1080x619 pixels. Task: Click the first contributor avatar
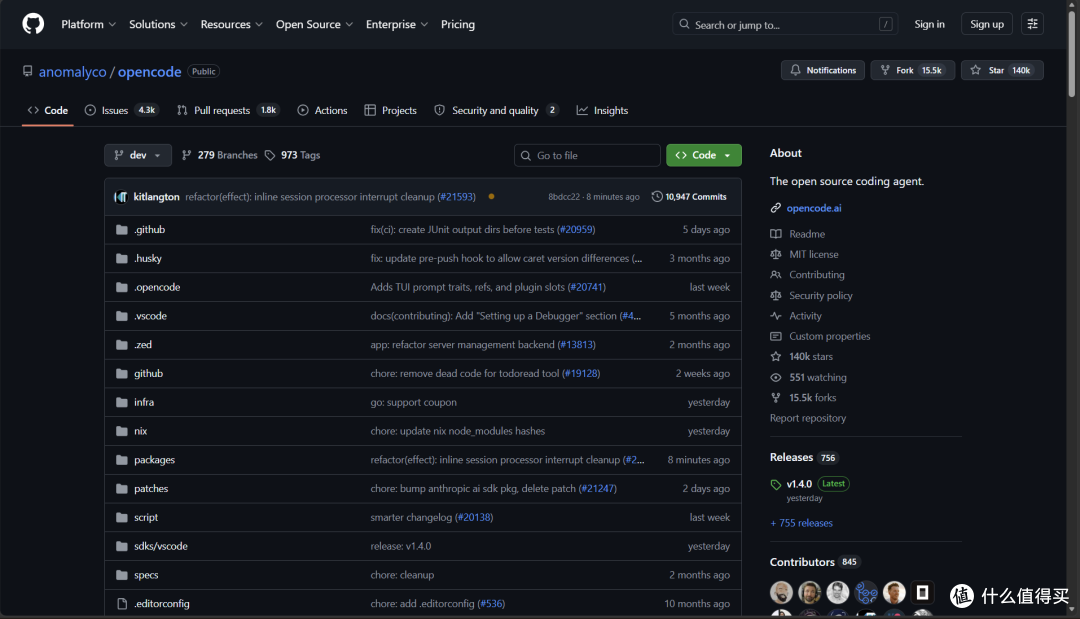(x=781, y=592)
